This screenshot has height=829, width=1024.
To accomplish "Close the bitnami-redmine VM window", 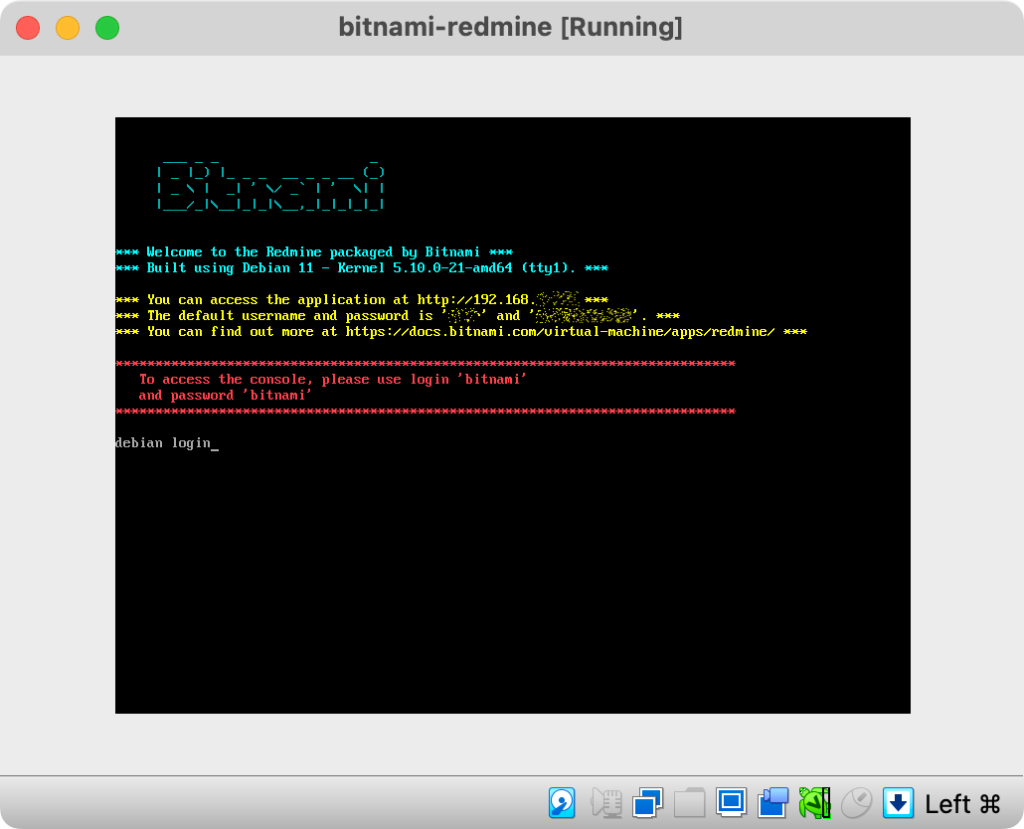I will 28,28.
